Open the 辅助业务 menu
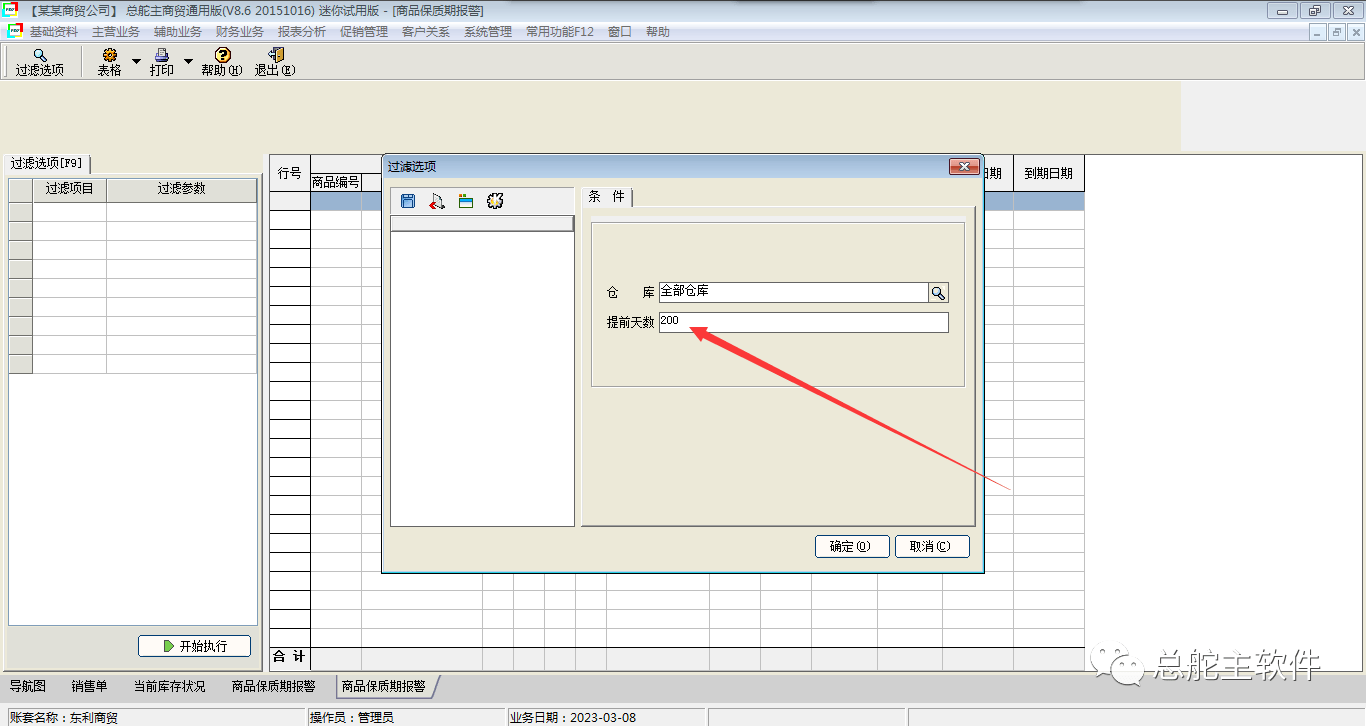1366x726 pixels. pos(178,32)
